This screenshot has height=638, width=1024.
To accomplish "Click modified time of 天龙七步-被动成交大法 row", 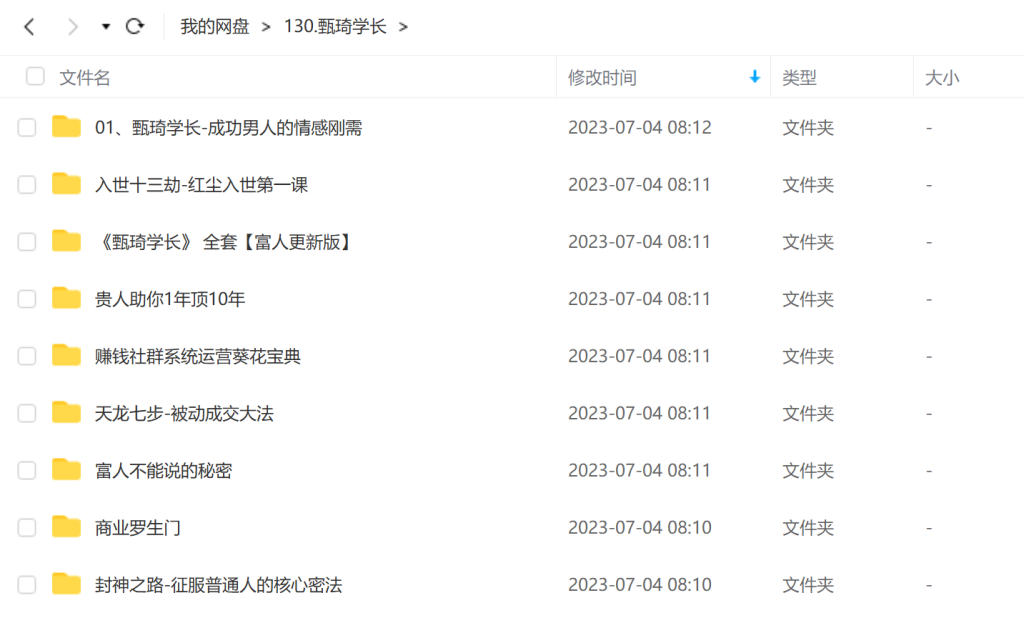I will pos(639,413).
